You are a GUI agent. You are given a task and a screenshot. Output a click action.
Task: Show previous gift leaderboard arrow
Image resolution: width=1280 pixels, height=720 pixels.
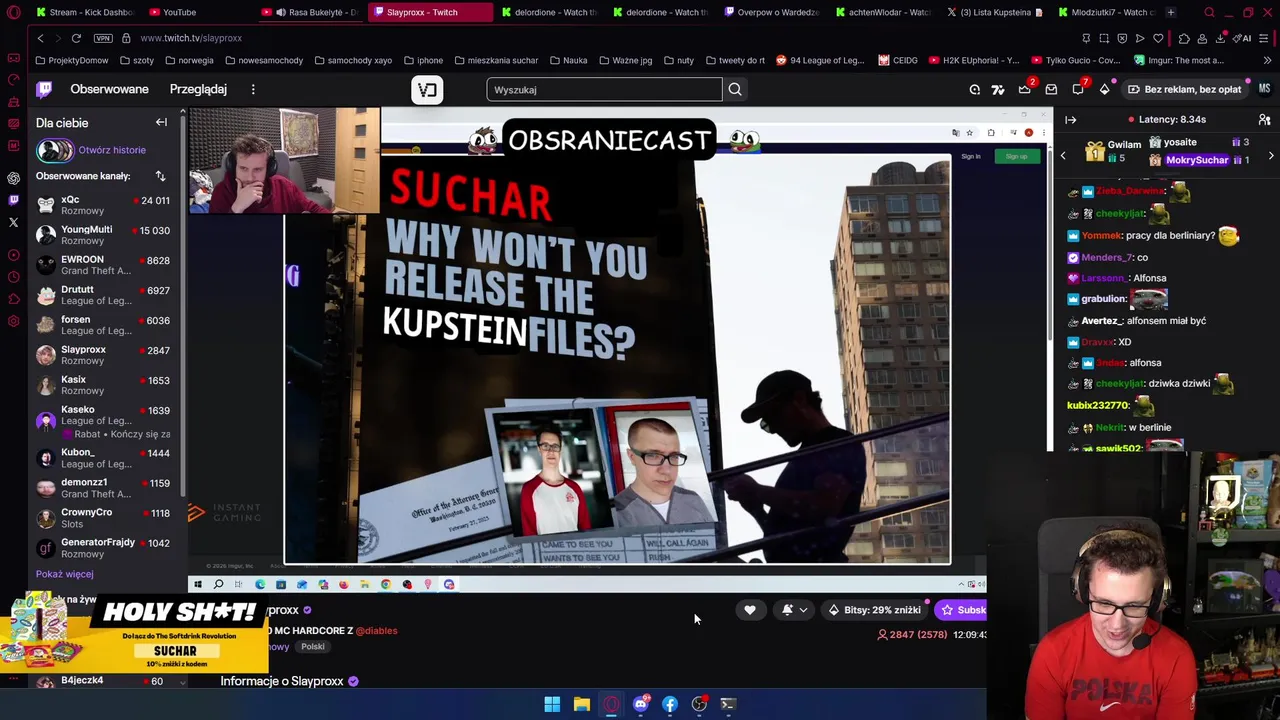1063,155
